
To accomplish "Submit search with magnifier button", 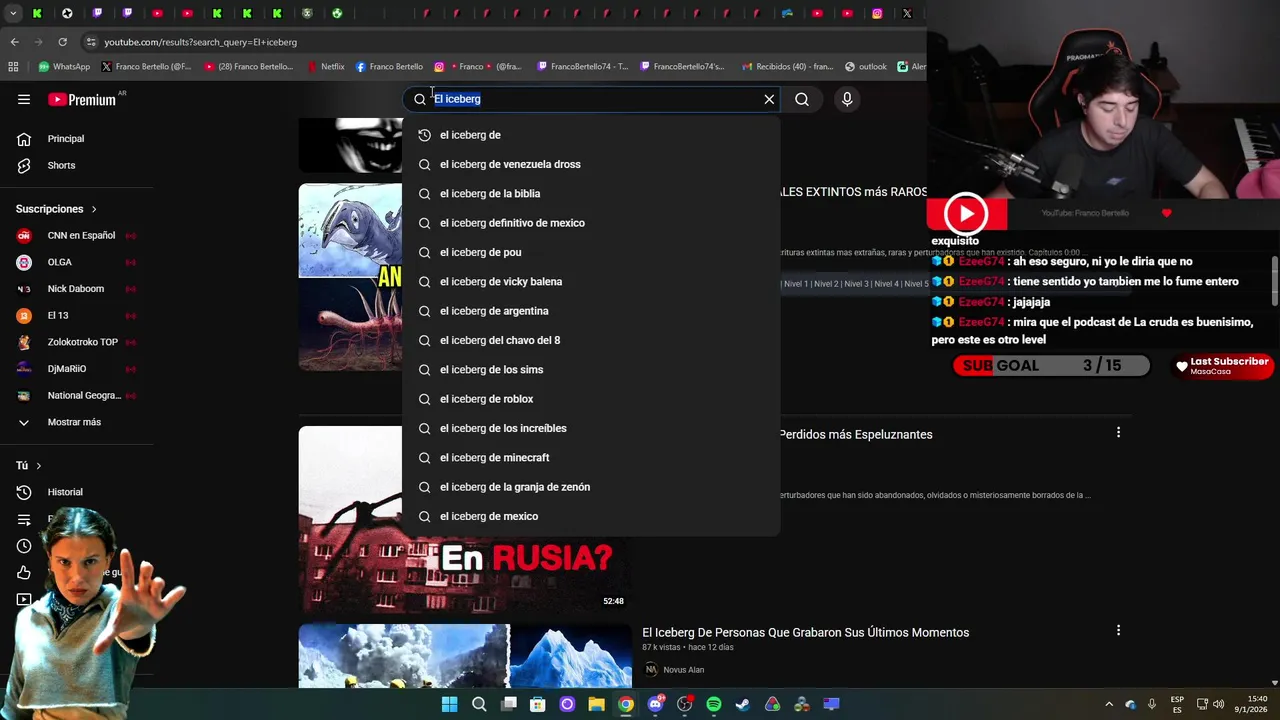I will click(802, 99).
